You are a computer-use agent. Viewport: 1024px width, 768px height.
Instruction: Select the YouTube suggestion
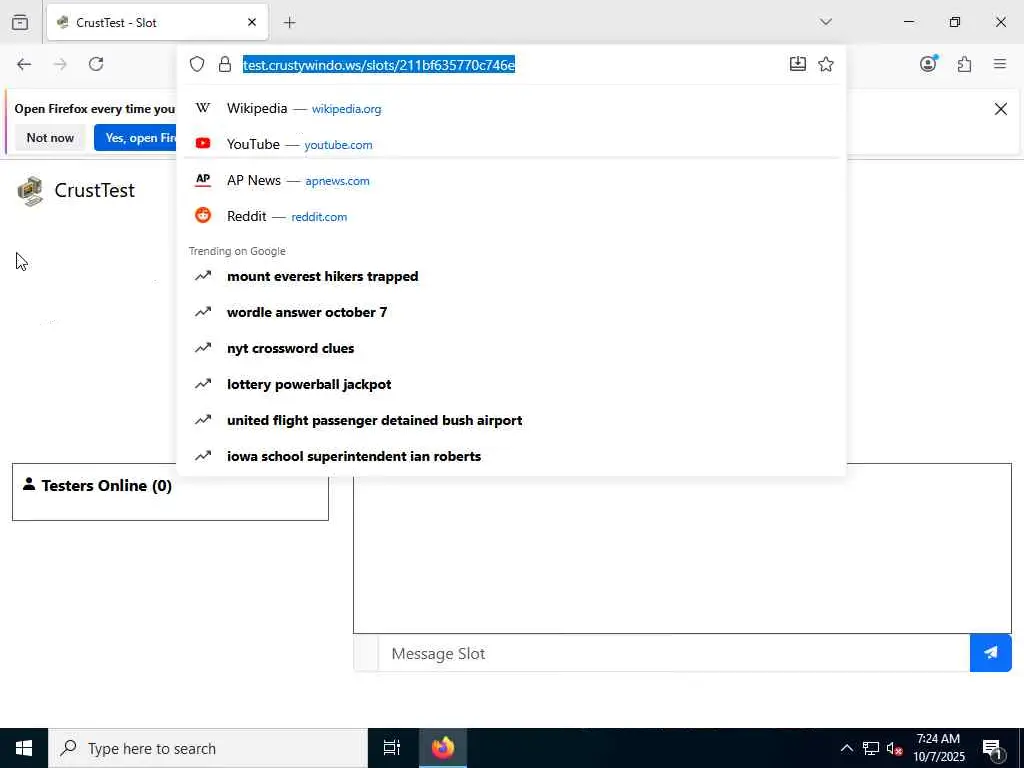pos(511,144)
